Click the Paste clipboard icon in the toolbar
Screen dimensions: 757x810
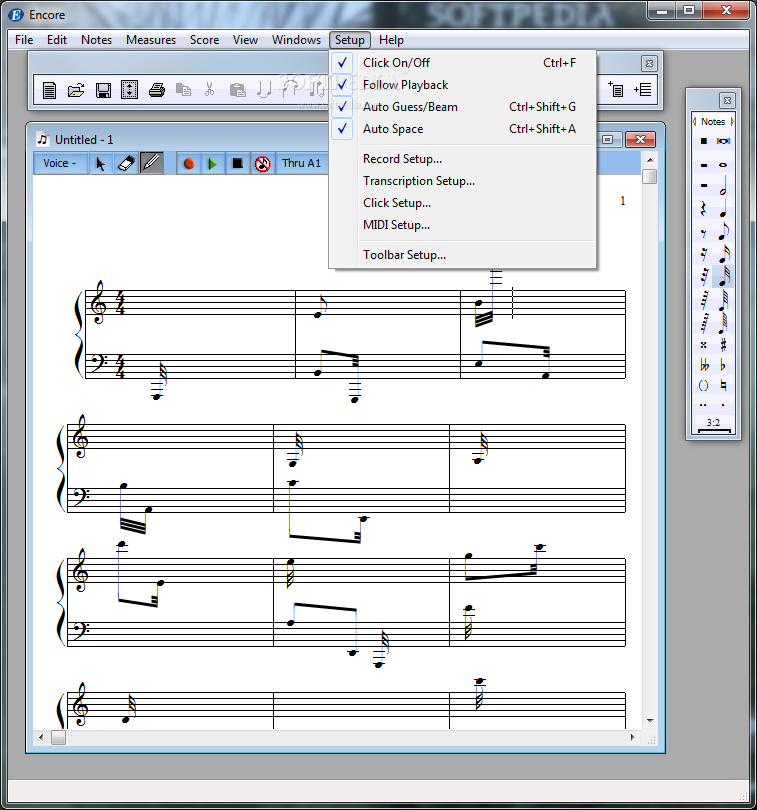coord(237,90)
